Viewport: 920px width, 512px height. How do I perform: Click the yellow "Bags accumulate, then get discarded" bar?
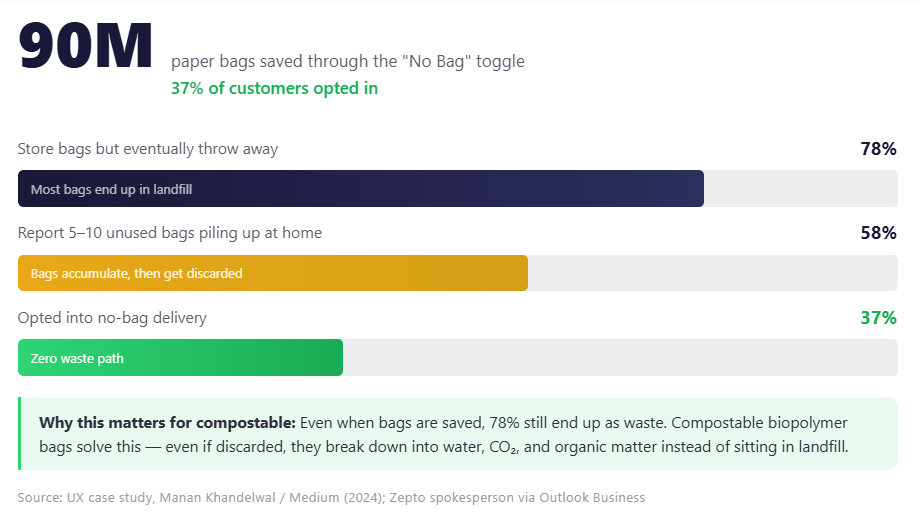click(x=272, y=273)
